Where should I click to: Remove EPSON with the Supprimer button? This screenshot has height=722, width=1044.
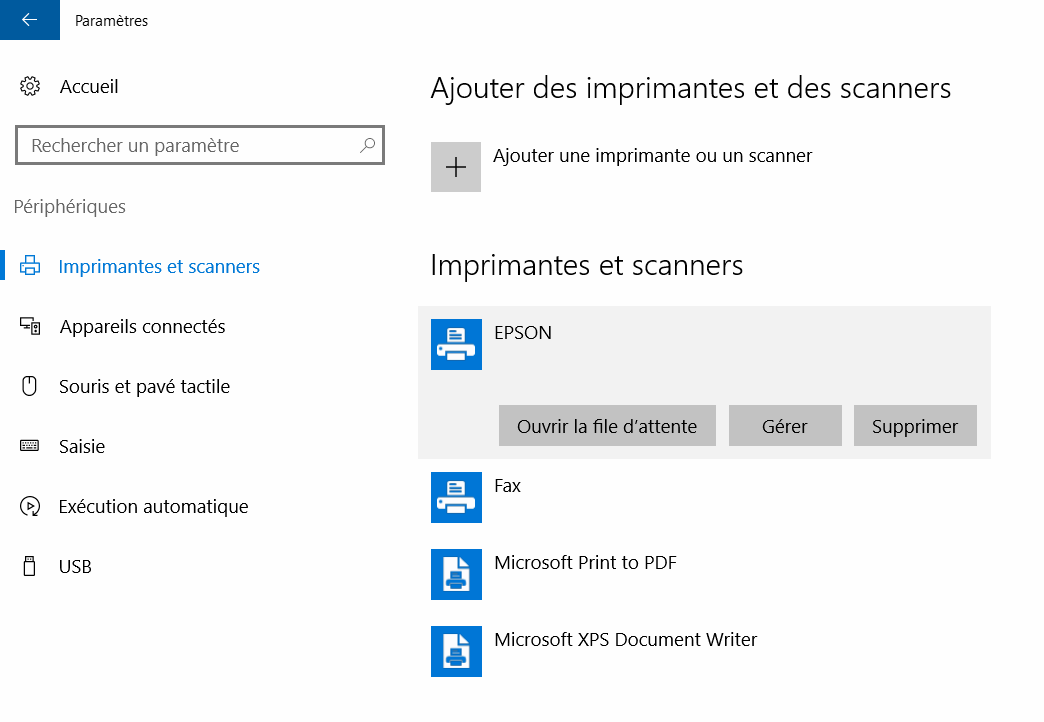(915, 427)
